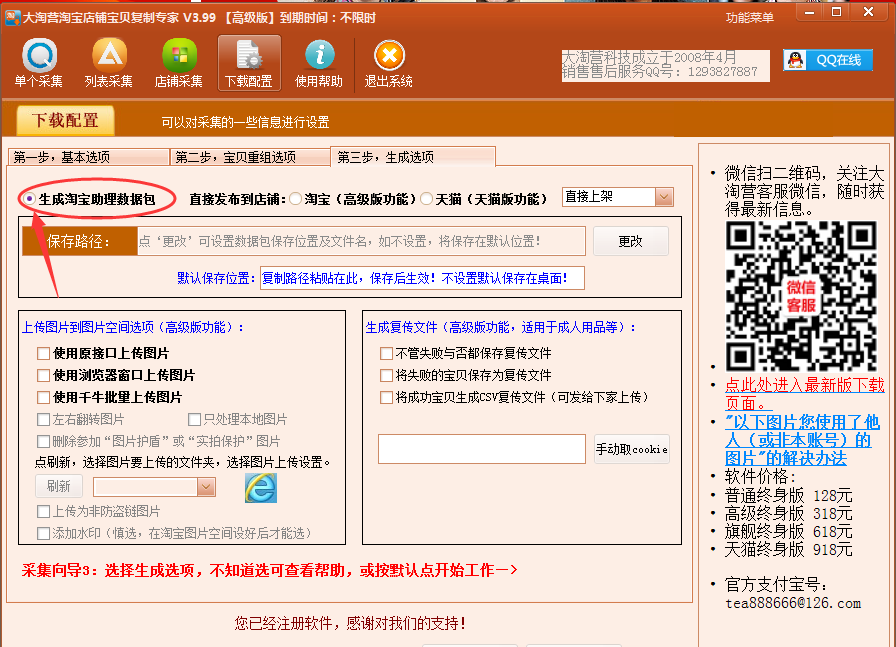Image resolution: width=896 pixels, height=647 pixels.
Task: Click the 旗舰终身版 618元 price text
Action: coord(789,532)
